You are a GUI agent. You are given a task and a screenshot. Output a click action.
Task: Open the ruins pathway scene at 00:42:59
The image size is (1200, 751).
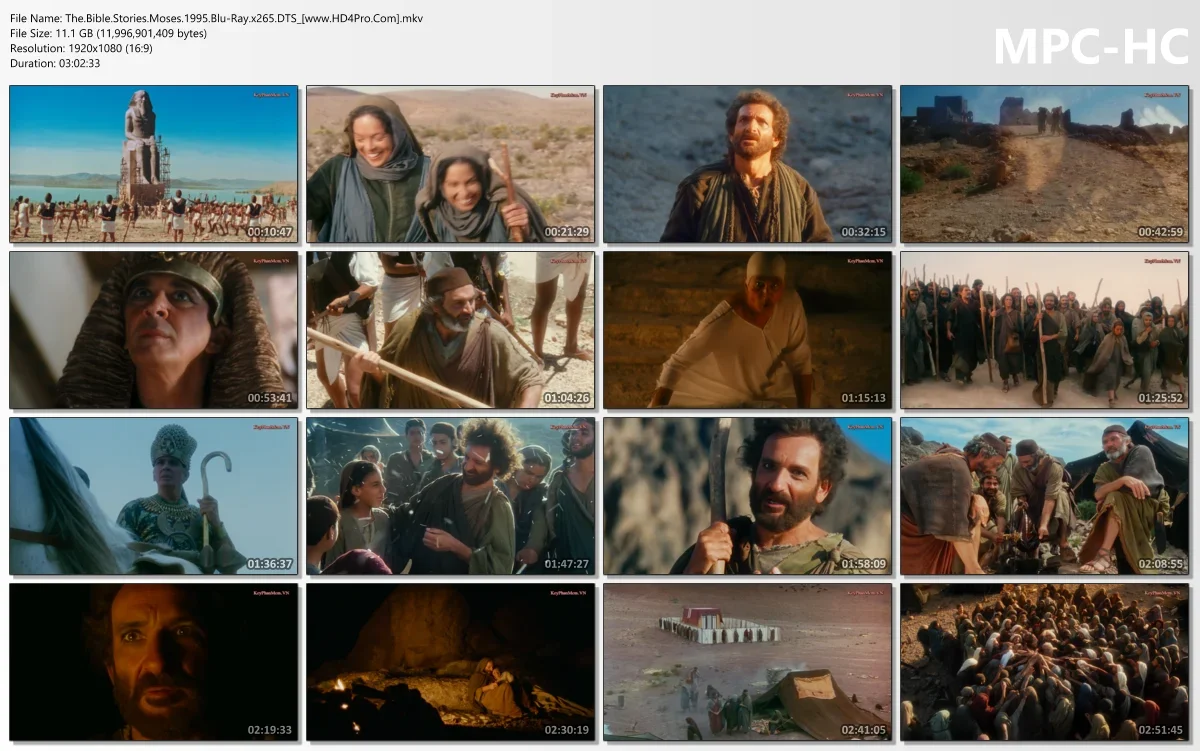1043,164
